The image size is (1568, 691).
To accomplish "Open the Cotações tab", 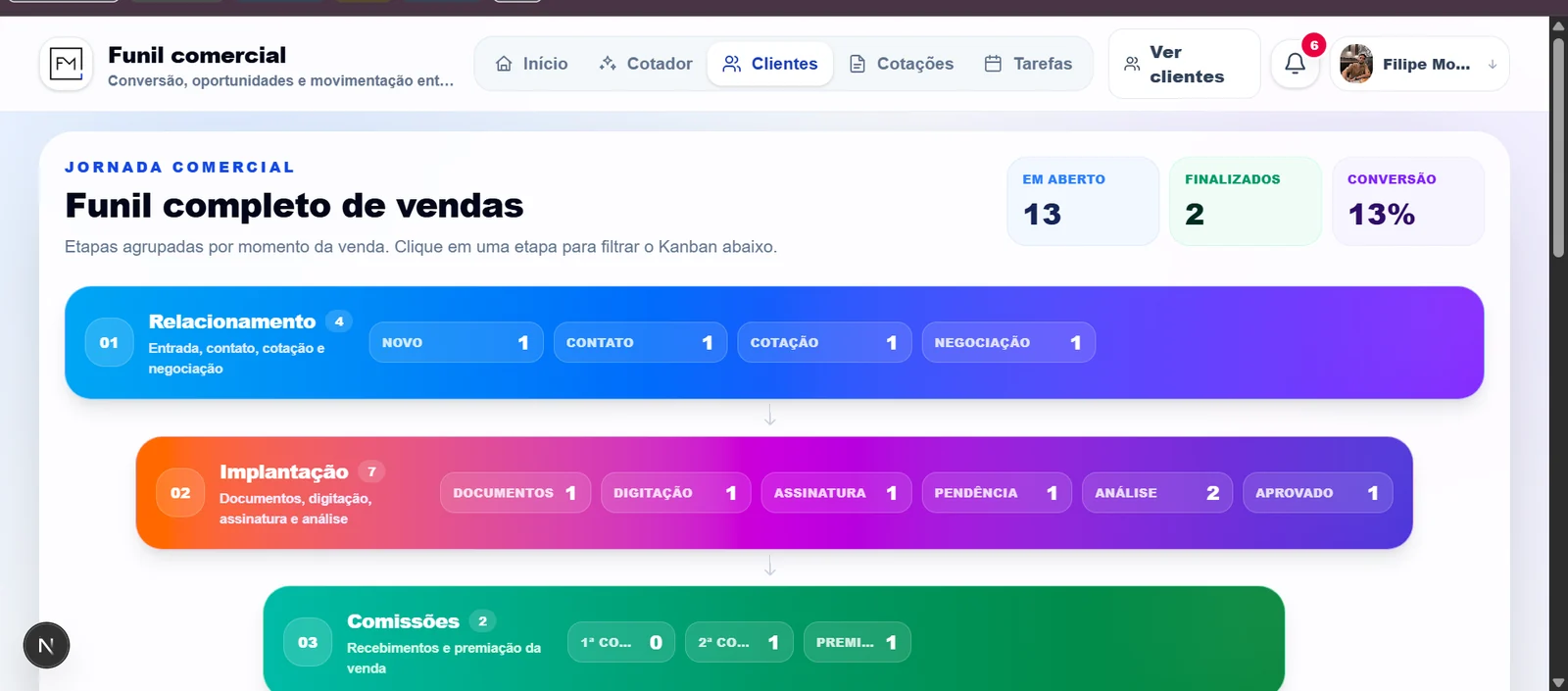I will [901, 64].
